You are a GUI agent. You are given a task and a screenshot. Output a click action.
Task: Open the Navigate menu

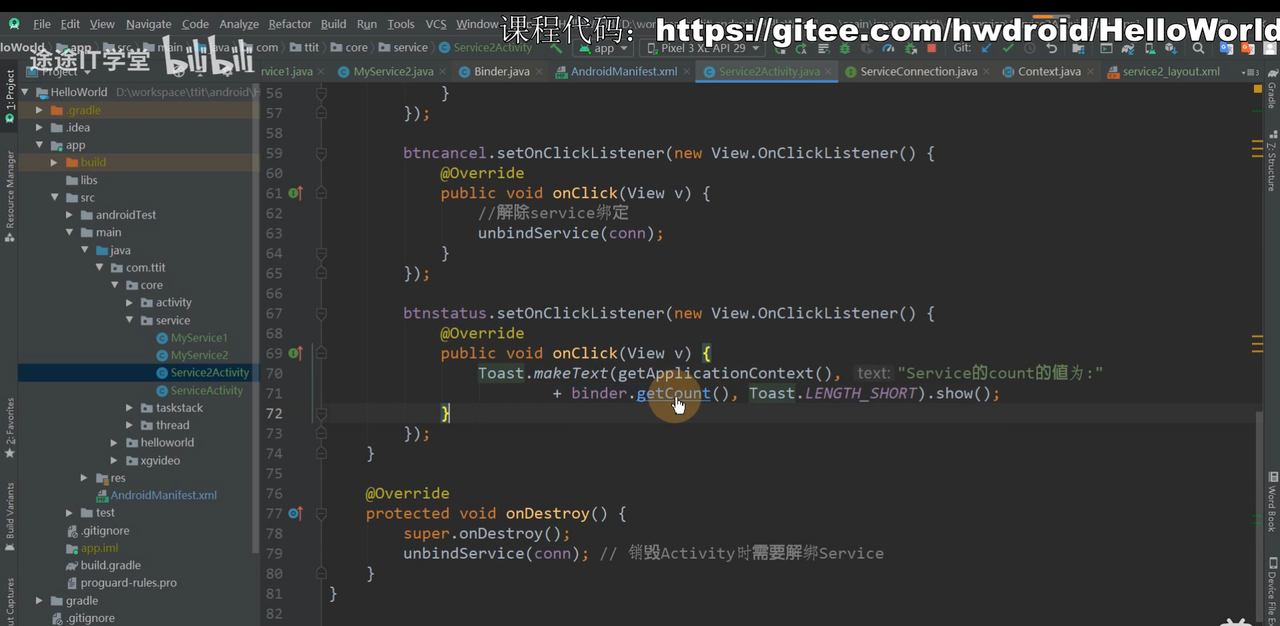(148, 24)
